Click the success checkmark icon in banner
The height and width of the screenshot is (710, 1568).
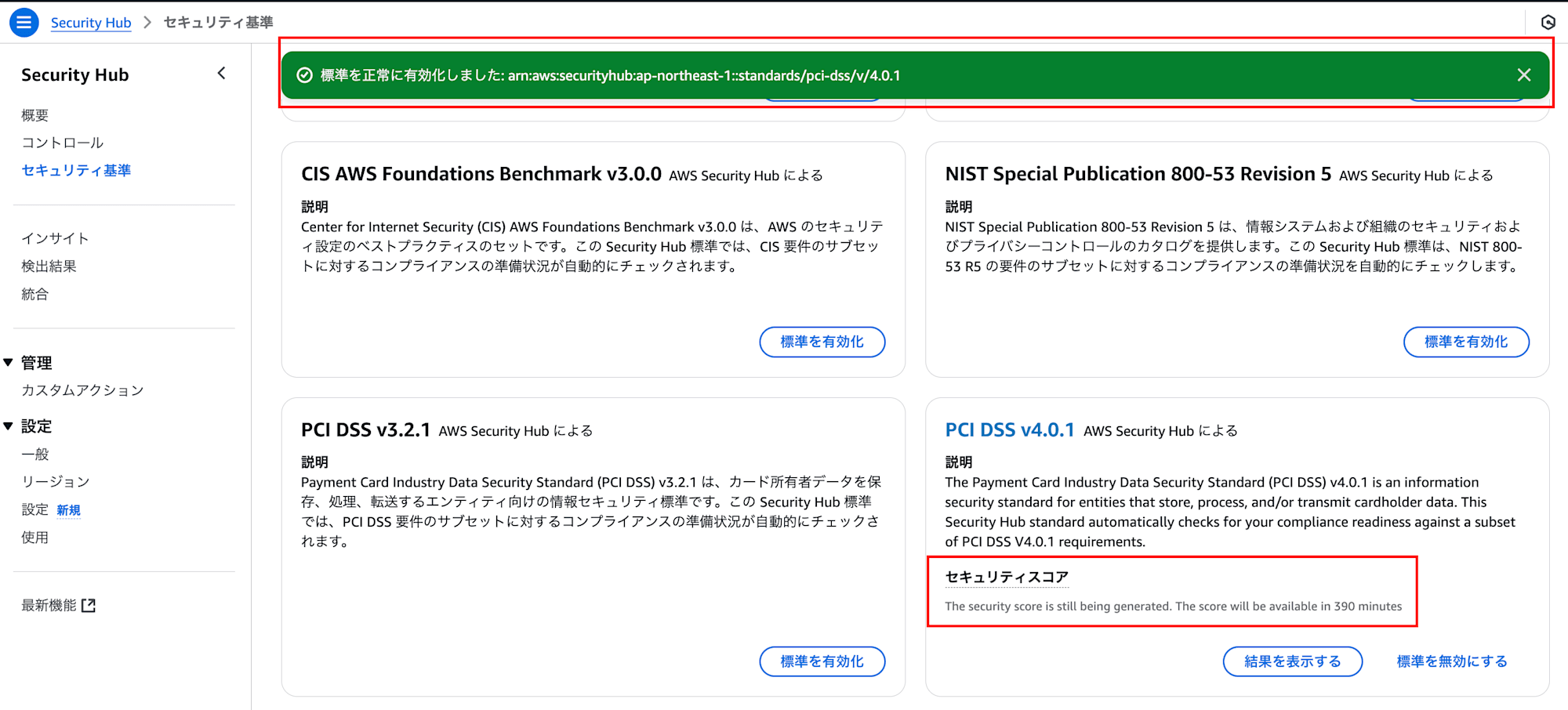point(305,75)
